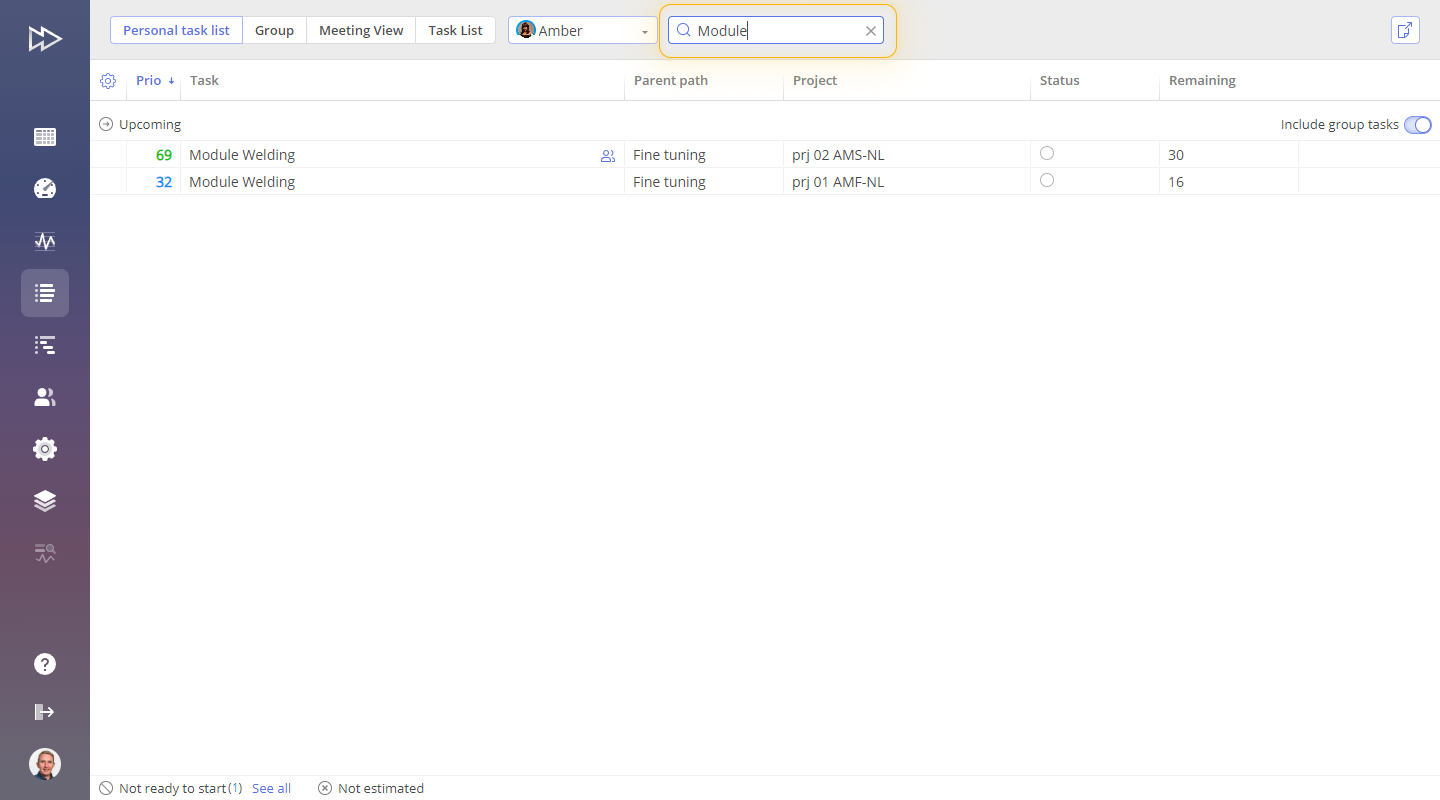This screenshot has width=1440, height=800.
Task: Click Fine tuning in the AMF-NL row
Action: (669, 182)
